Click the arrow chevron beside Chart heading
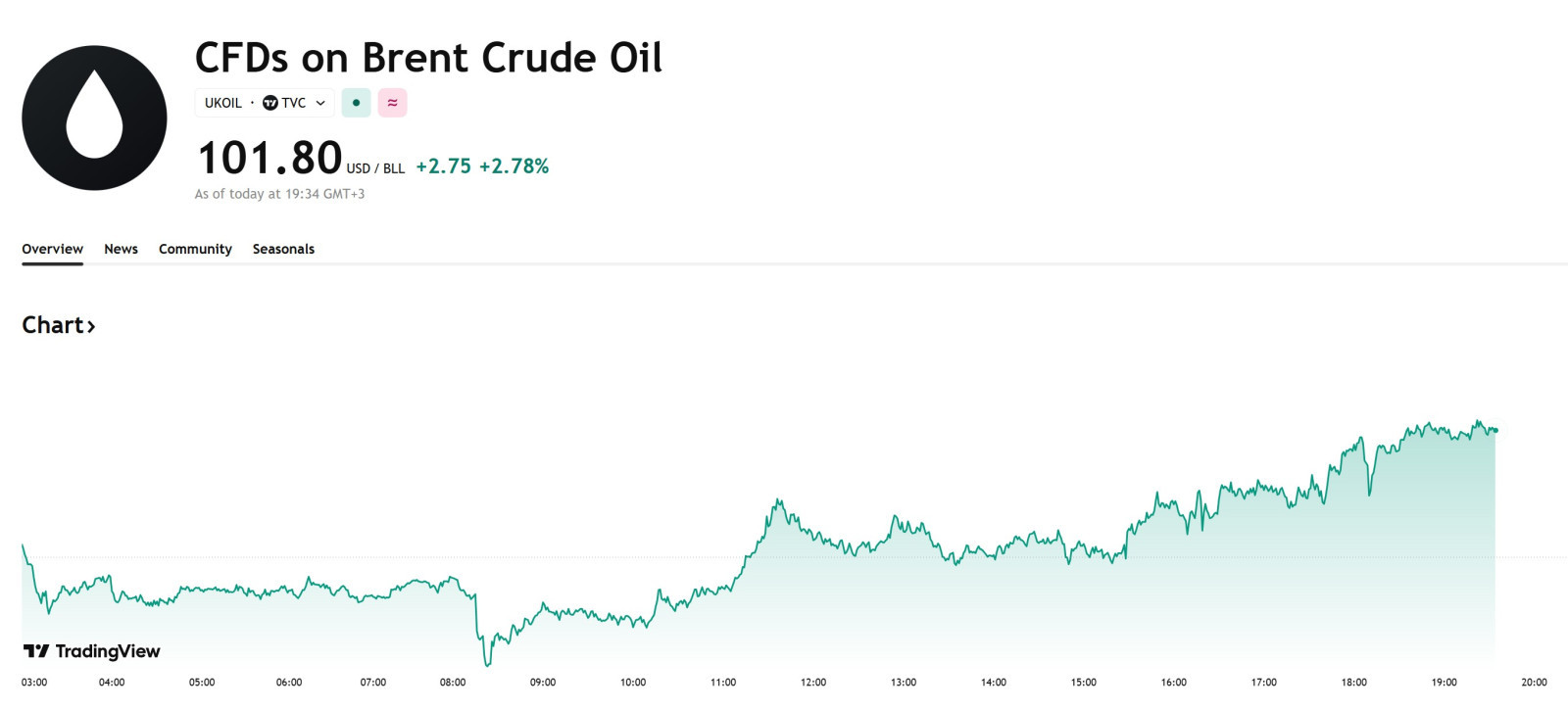Screen dimensions: 1568x710 click(91, 326)
